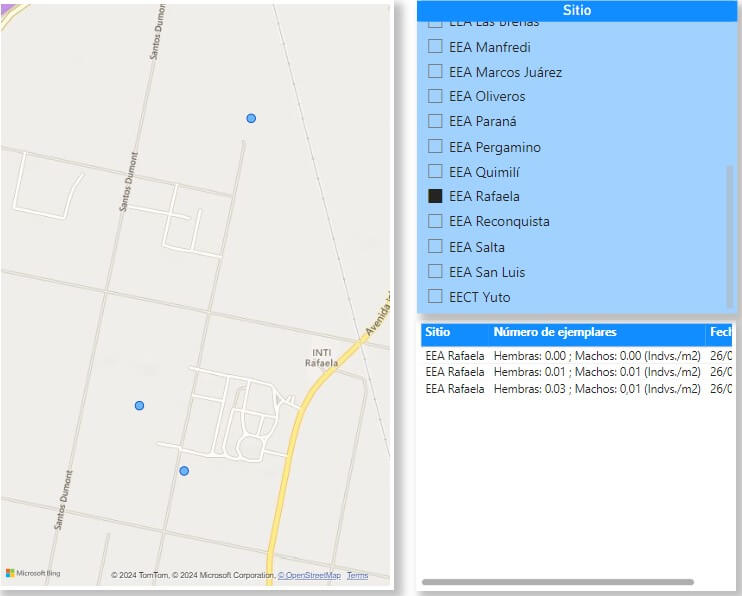
Task: Click the northernmost blue map marker
Action: click(251, 118)
